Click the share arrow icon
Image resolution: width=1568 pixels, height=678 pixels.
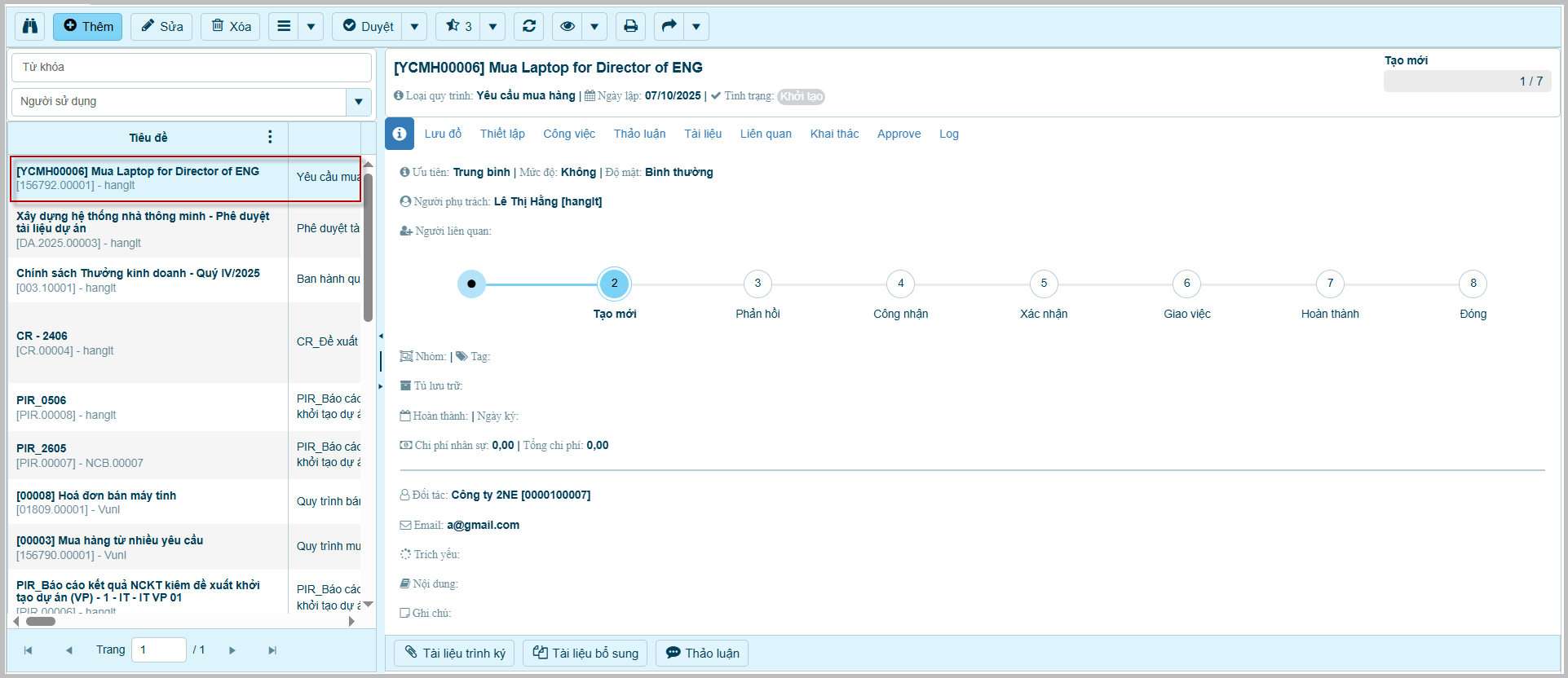669,26
